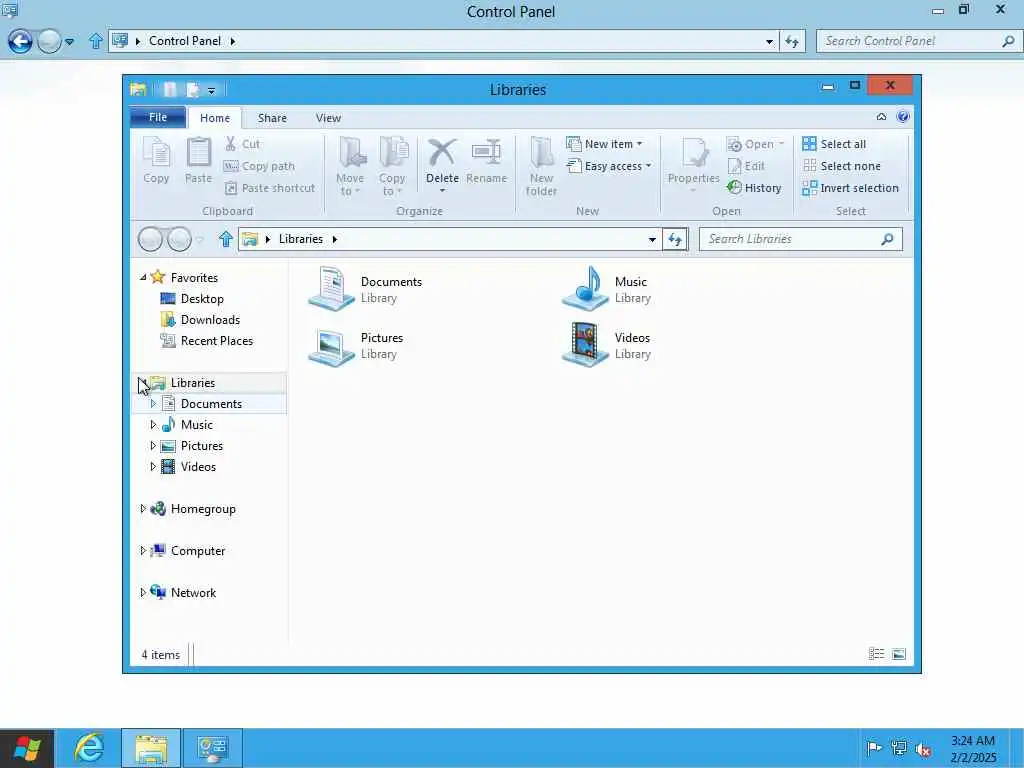This screenshot has height=768, width=1024.
Task: Switch to large icons view in status bar
Action: click(899, 654)
